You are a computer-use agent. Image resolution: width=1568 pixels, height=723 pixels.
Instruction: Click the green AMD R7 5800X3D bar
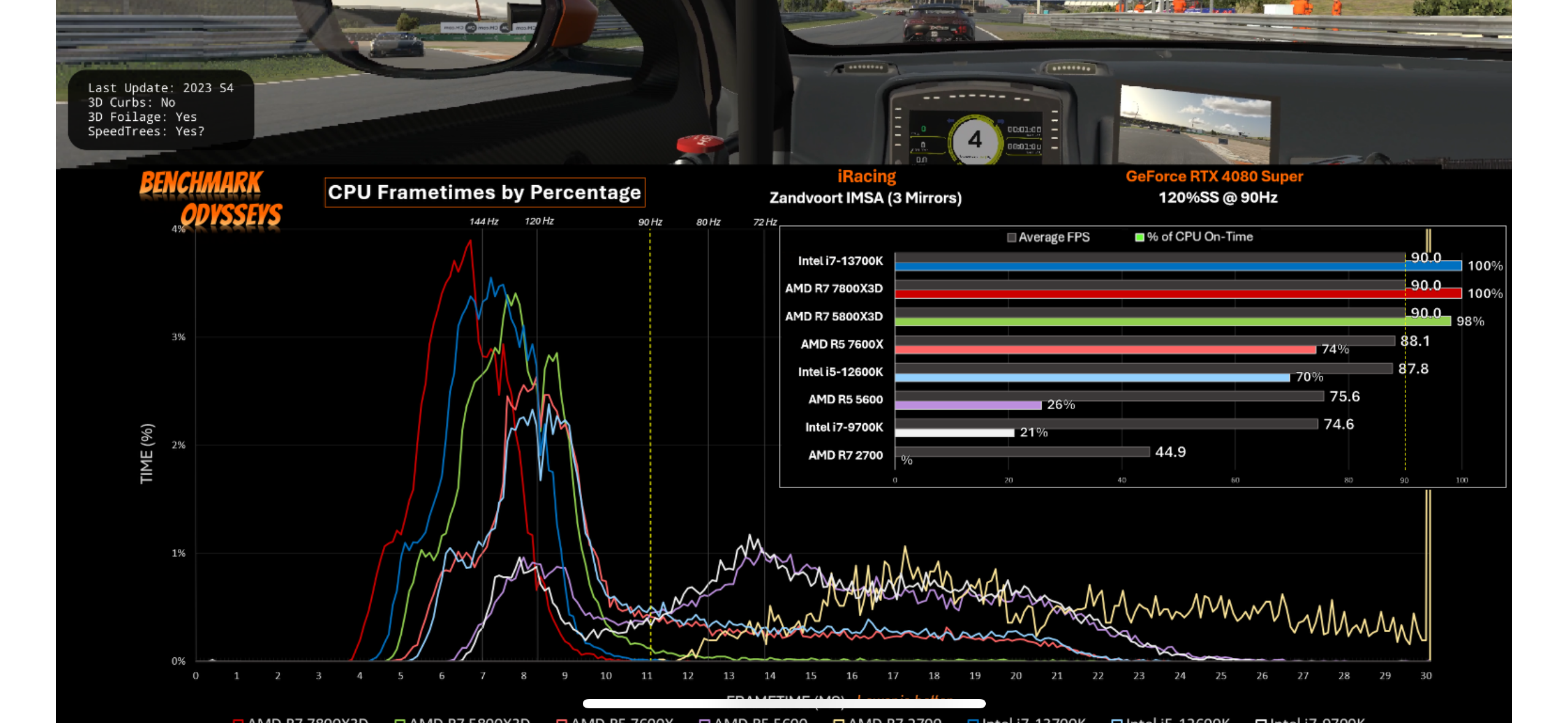coord(1166,322)
